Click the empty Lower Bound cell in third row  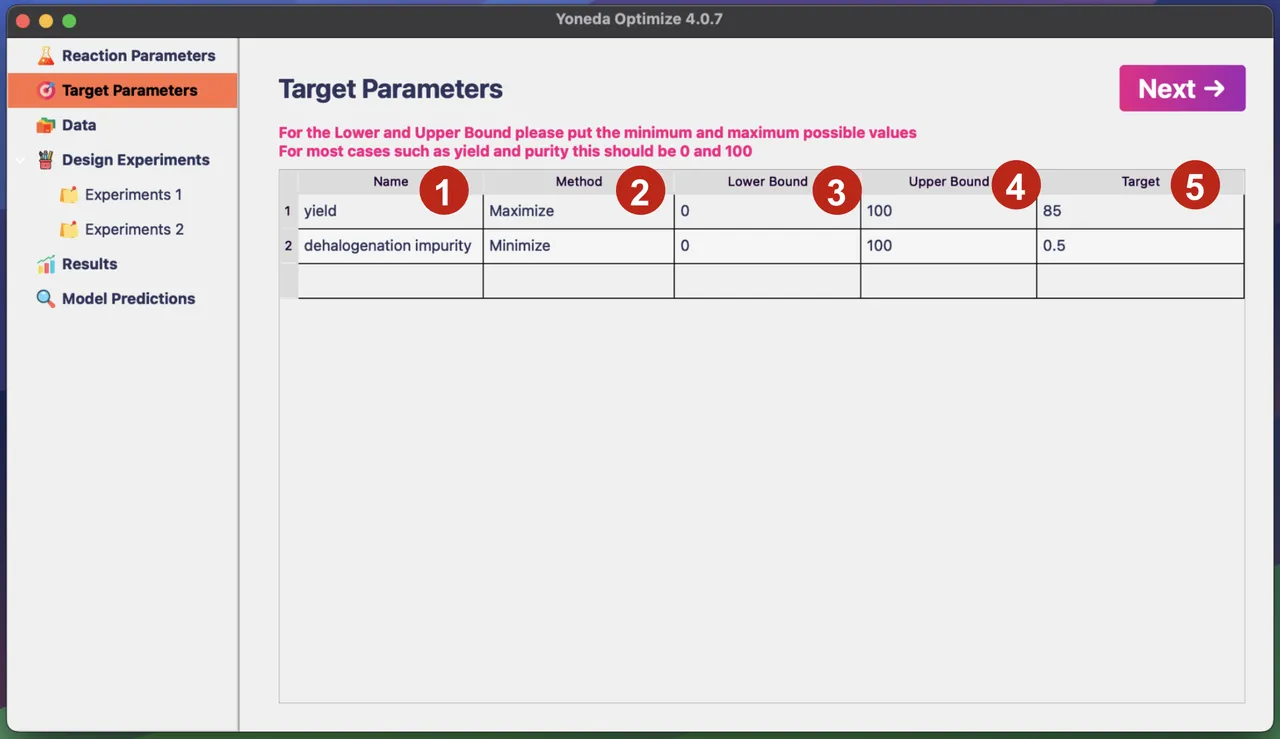(x=767, y=281)
